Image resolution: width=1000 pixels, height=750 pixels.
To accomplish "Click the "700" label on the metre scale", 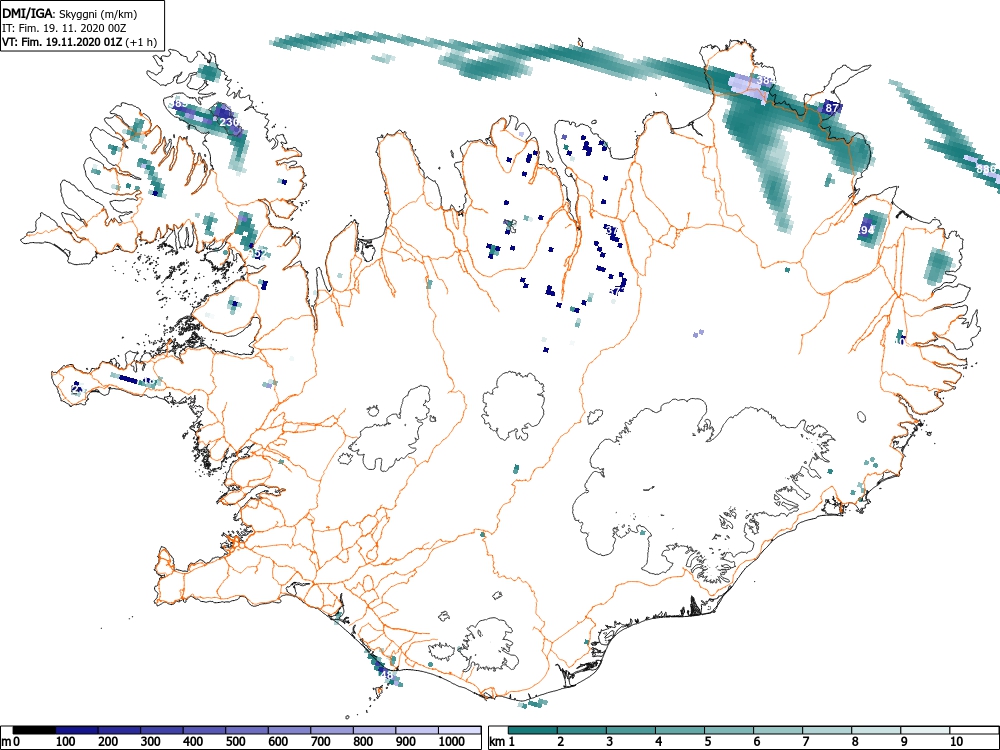I will pos(321,742).
